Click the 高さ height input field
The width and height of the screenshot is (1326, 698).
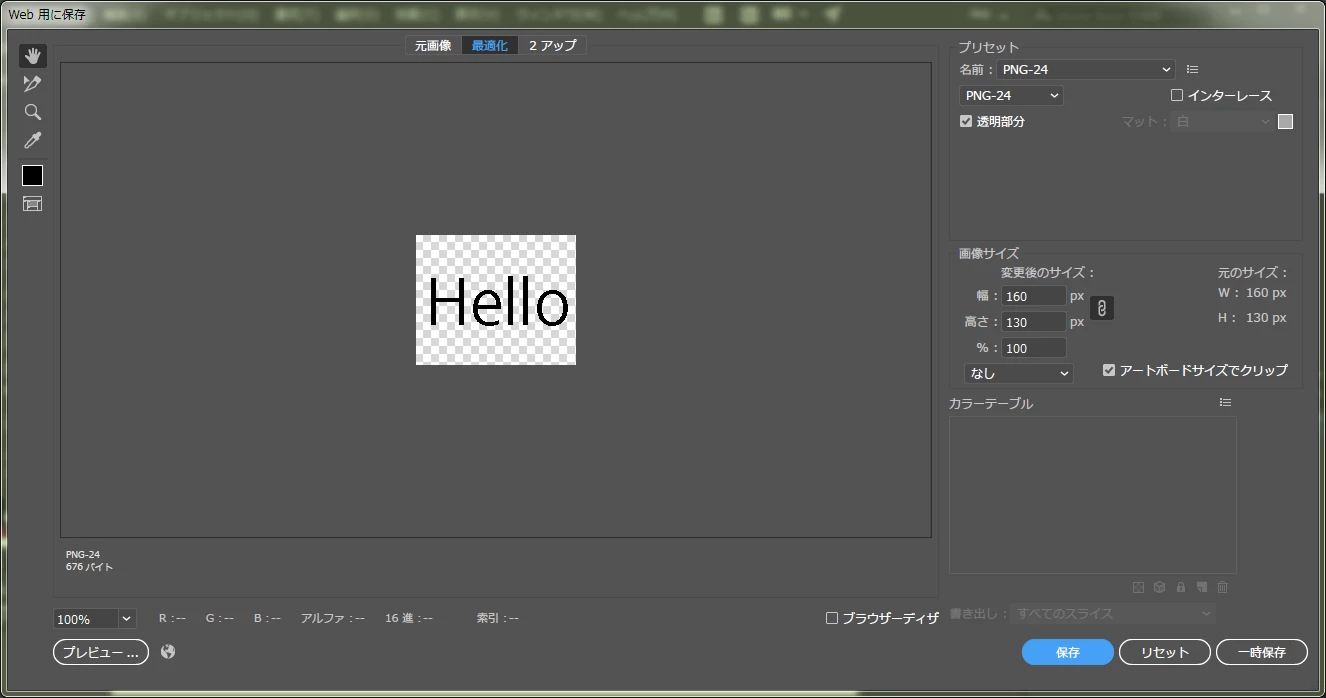click(1034, 322)
